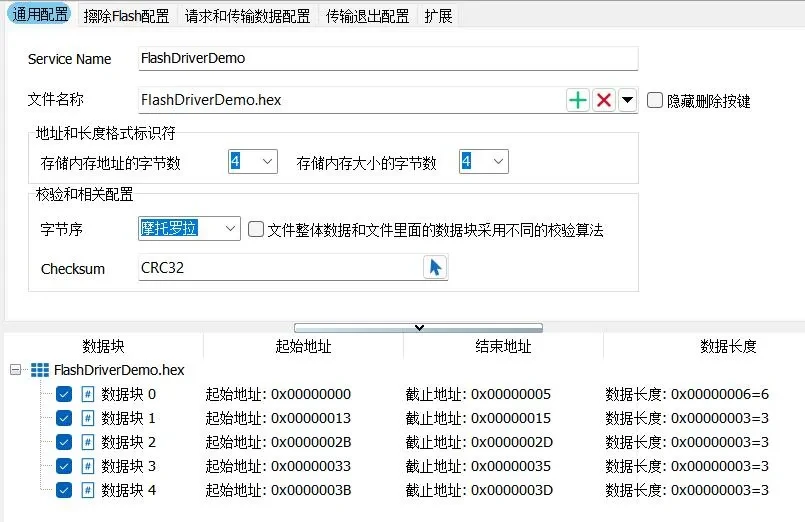Collapse the FlashDriverDemo.hex tree node
Image resolution: width=805 pixels, height=522 pixels.
coord(15,370)
